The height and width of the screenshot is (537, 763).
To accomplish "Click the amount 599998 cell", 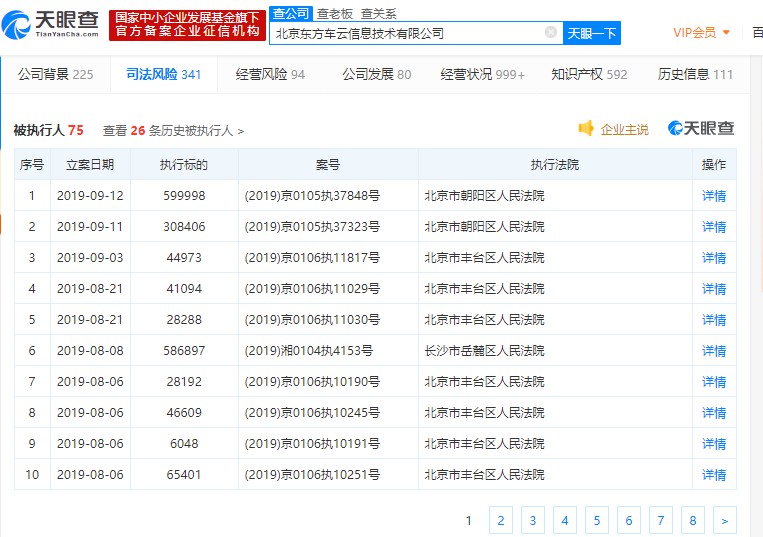I will point(184,196).
